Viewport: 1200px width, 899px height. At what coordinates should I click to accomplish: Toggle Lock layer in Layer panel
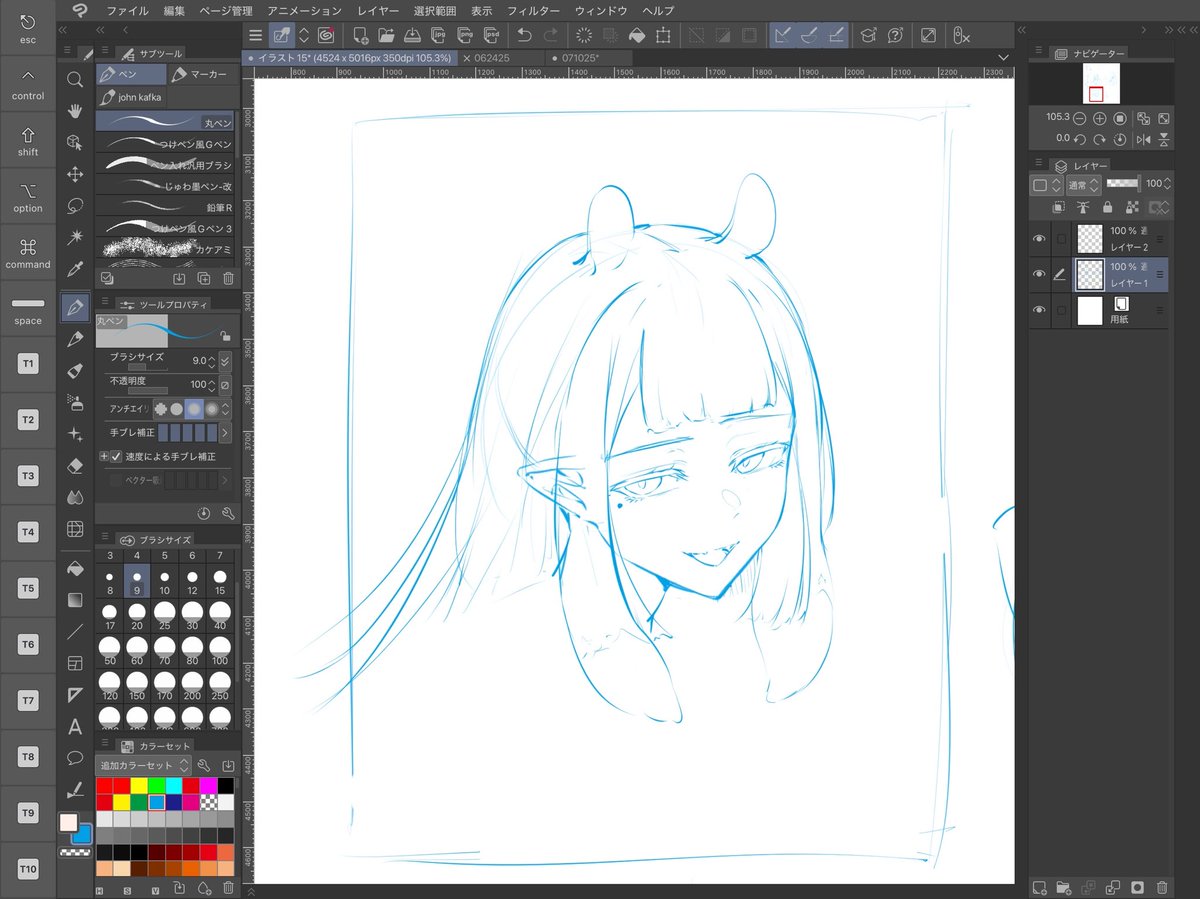1107,207
